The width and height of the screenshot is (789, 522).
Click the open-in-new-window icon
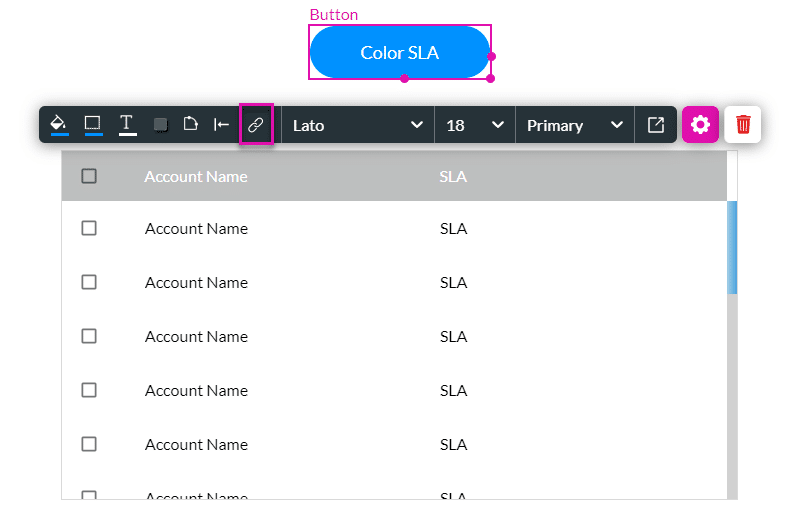[x=656, y=125]
